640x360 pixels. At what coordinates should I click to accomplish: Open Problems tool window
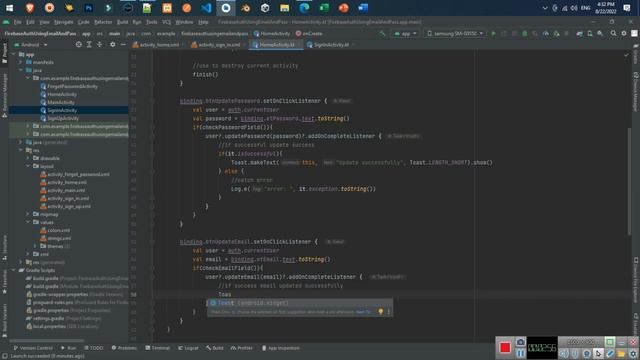point(124,348)
